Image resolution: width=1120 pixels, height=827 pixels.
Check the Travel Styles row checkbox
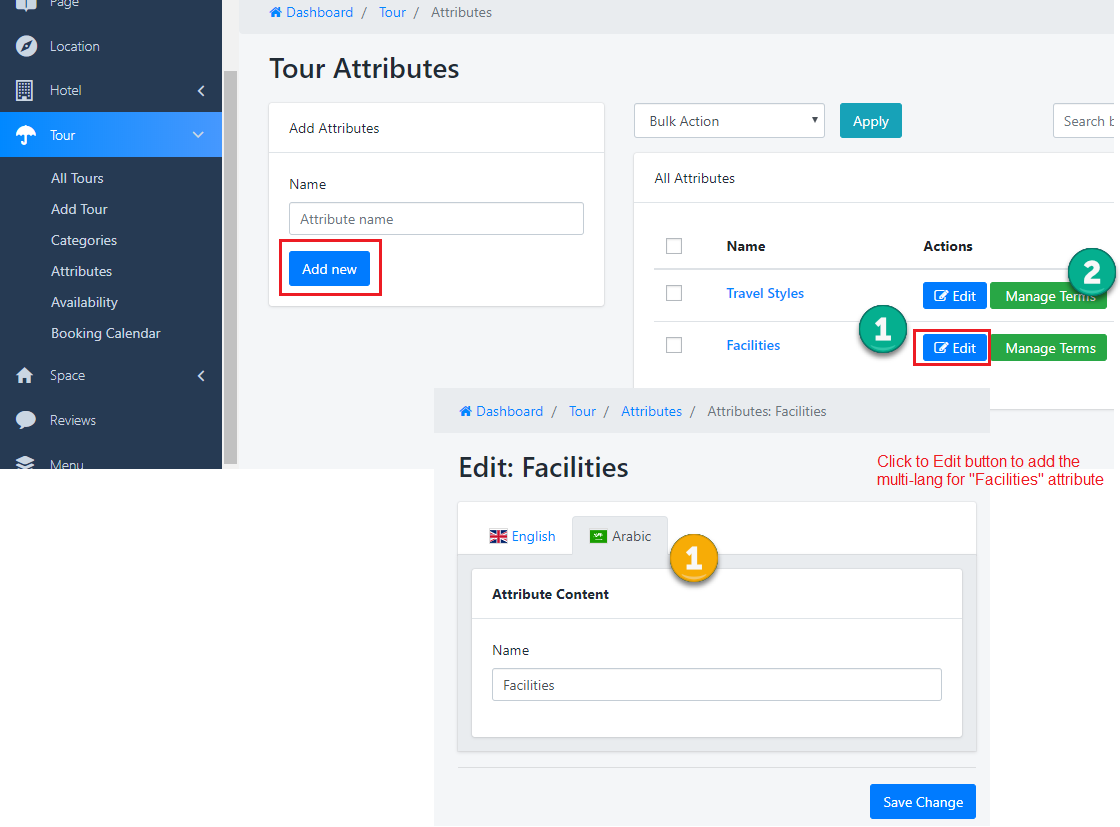pos(674,294)
